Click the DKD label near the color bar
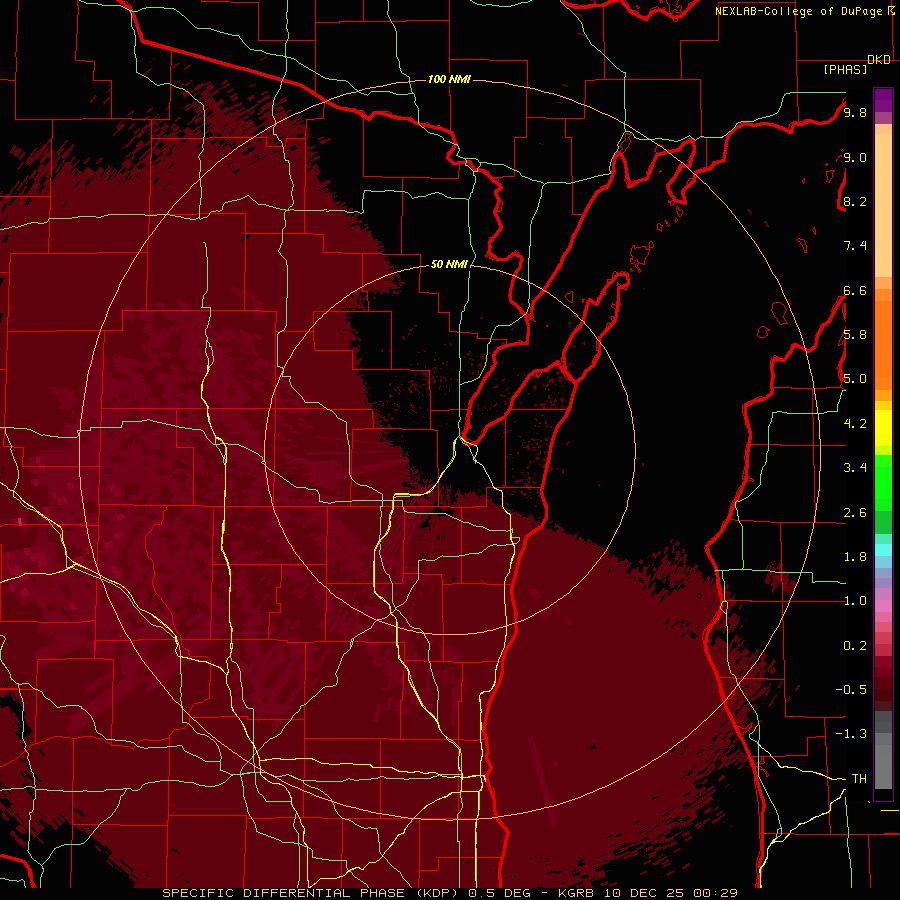Image resolution: width=900 pixels, height=900 pixels. point(879,60)
